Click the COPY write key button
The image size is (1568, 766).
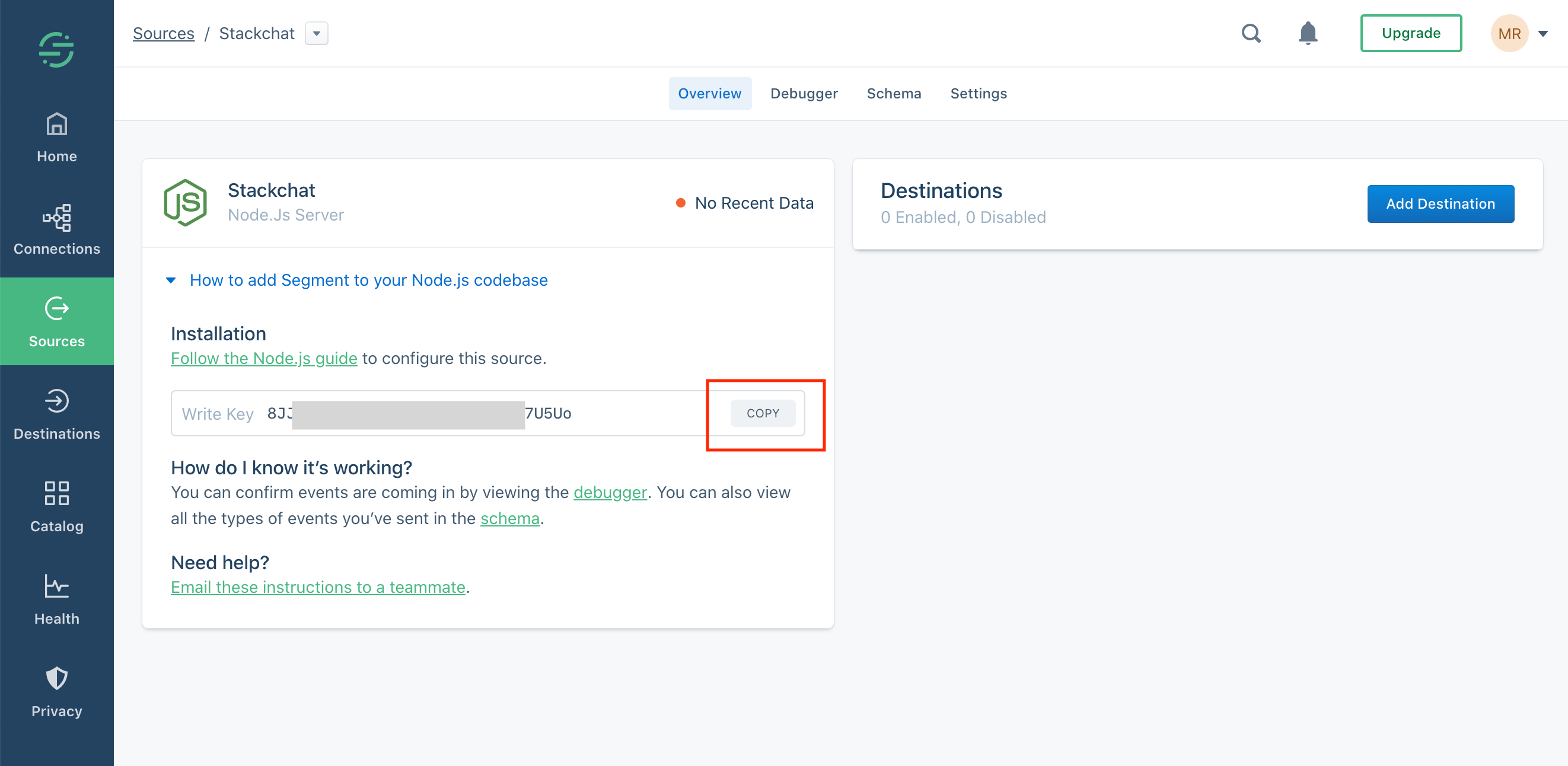(x=763, y=412)
